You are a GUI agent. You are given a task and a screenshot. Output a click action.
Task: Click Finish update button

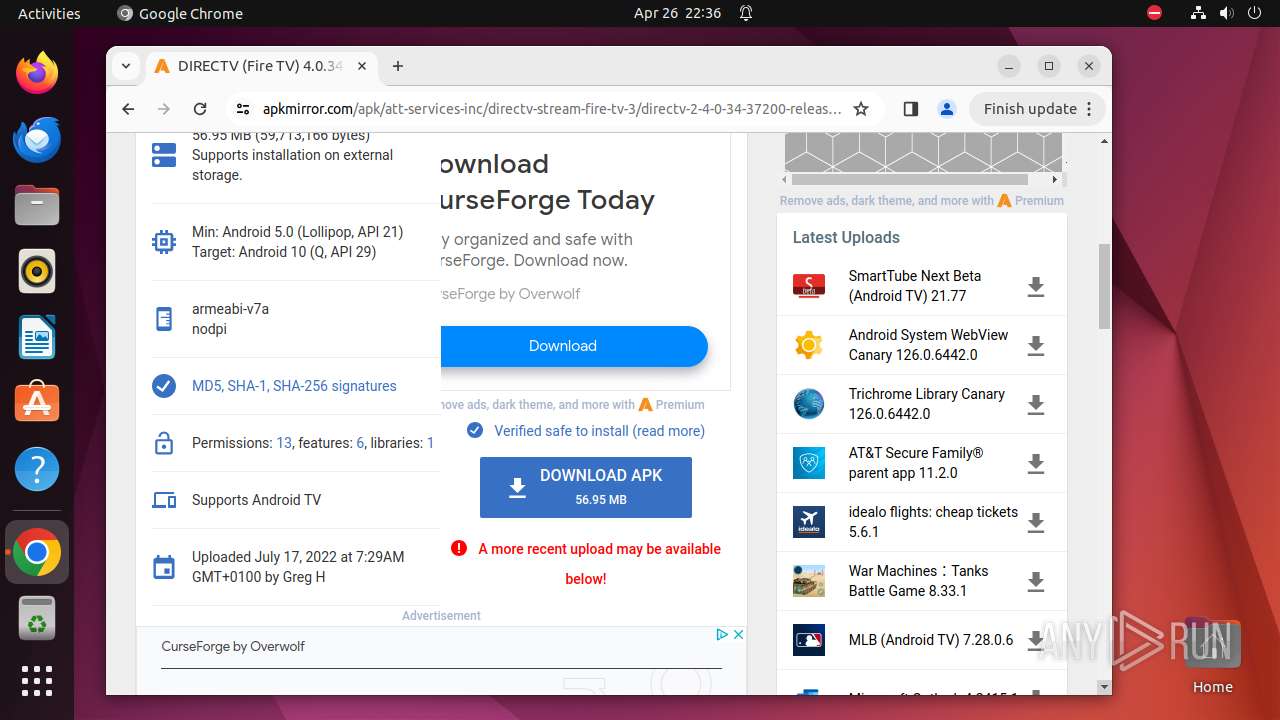(x=1038, y=109)
